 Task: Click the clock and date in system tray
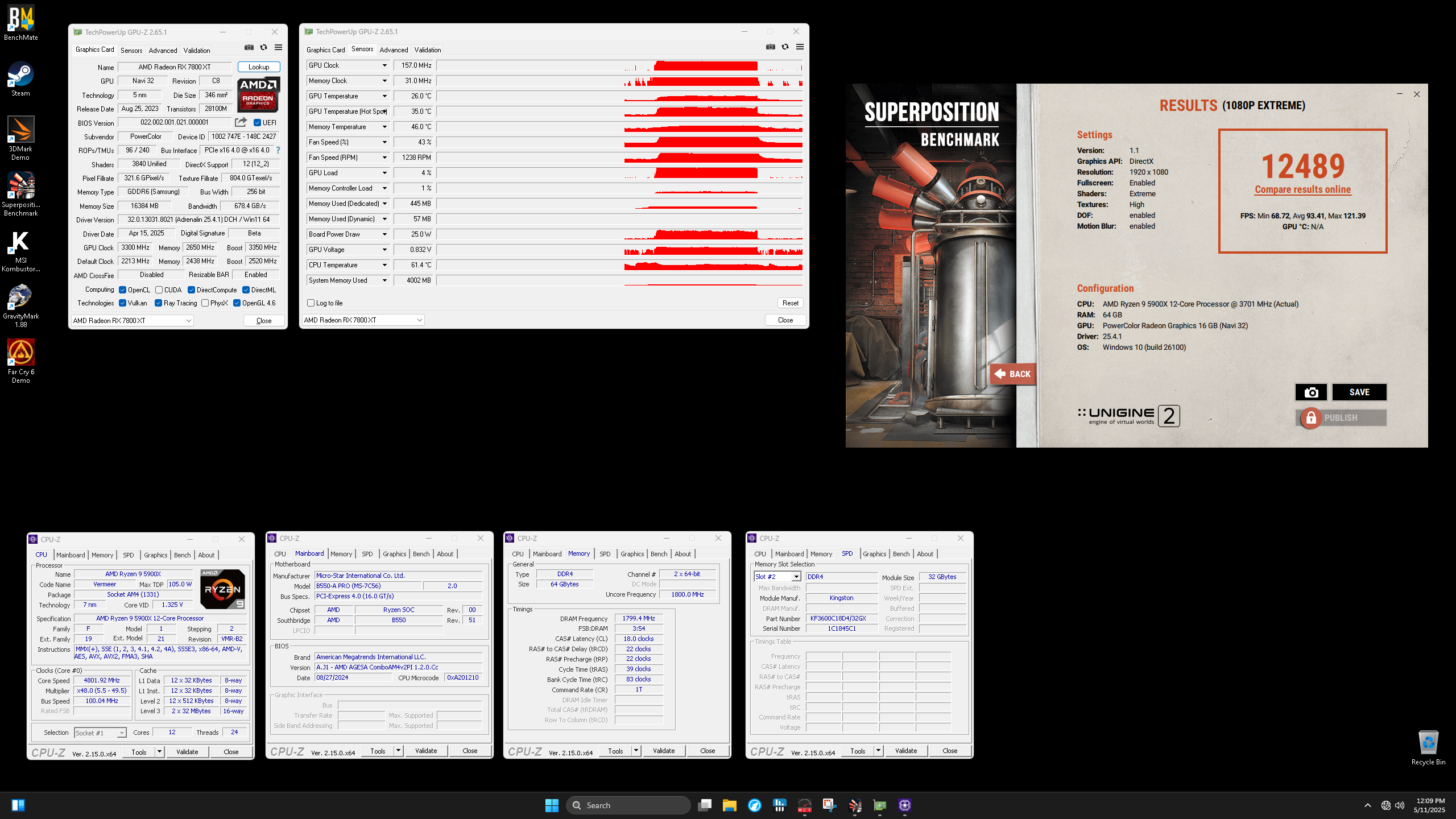1430,805
